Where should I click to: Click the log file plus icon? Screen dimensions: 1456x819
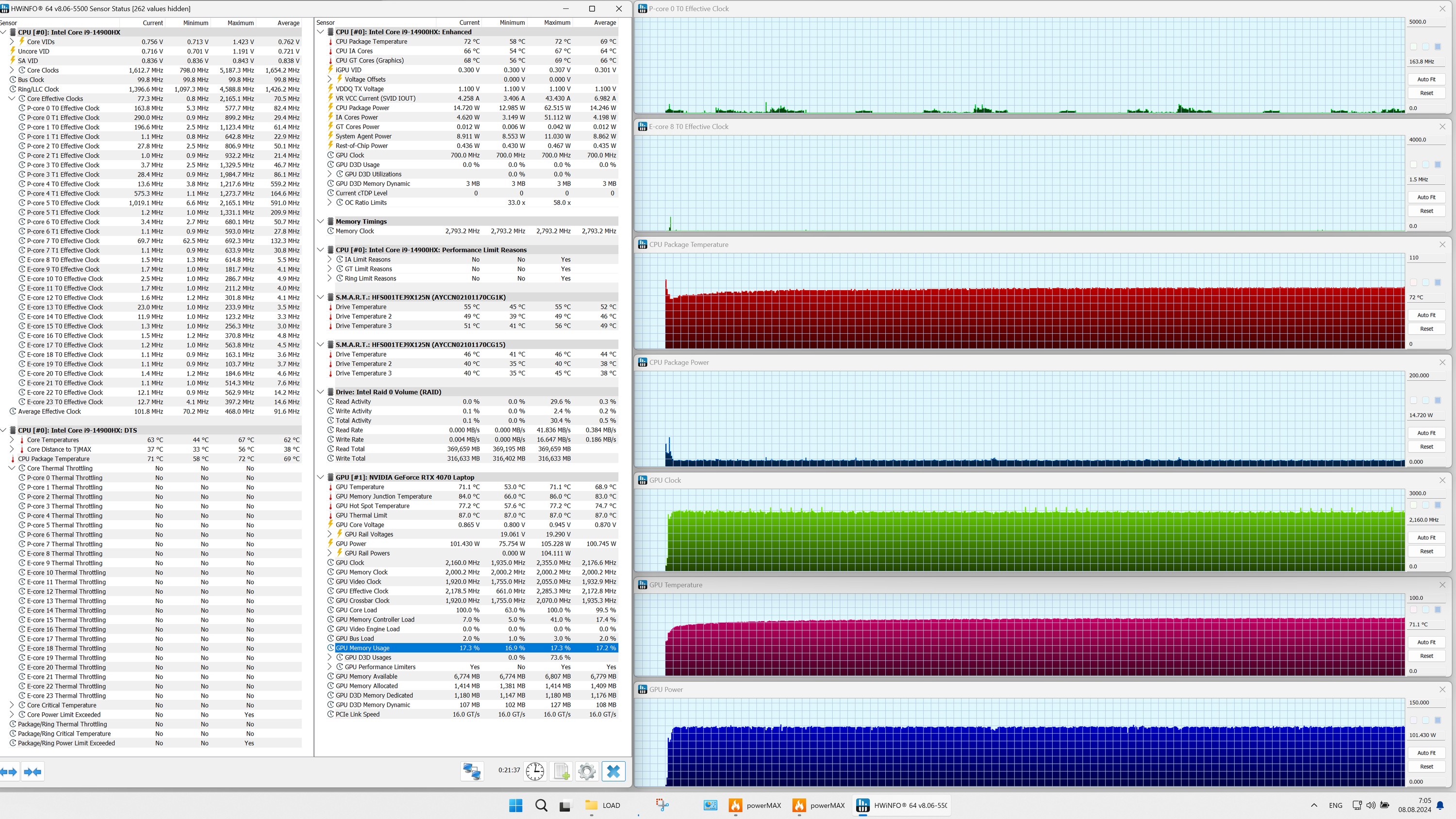(x=562, y=771)
